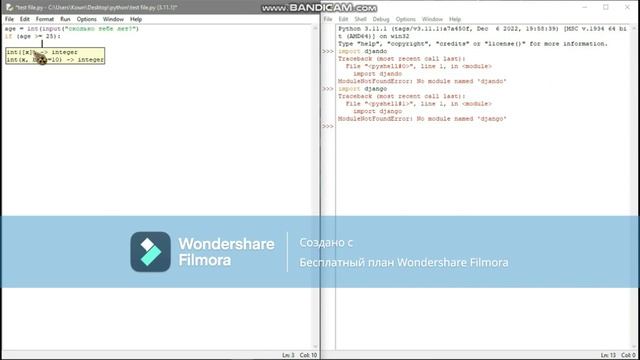Click the 'int([x]) -> integer' calltip line

pos(42,52)
